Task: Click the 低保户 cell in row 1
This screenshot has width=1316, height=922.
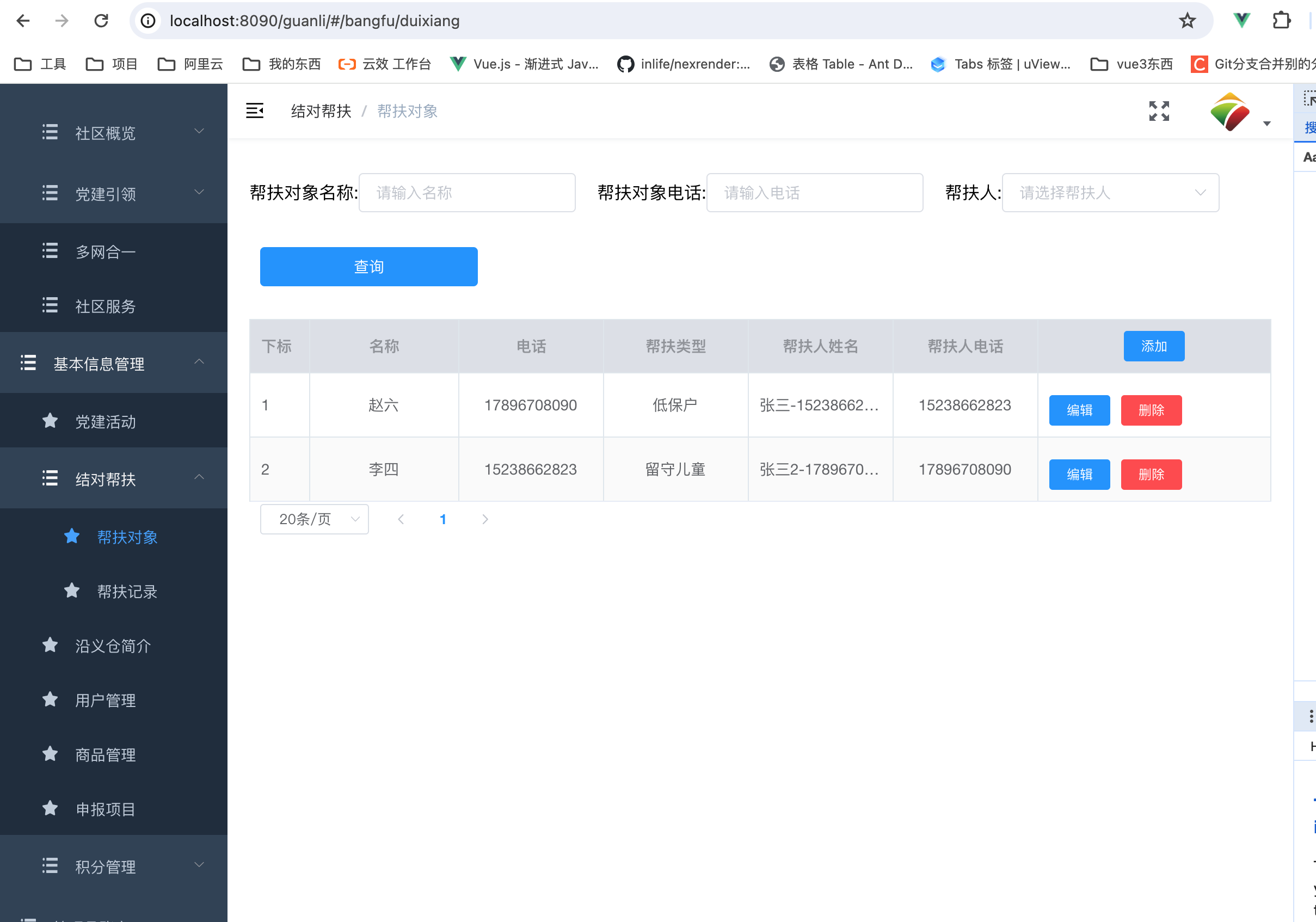Action: tap(676, 405)
